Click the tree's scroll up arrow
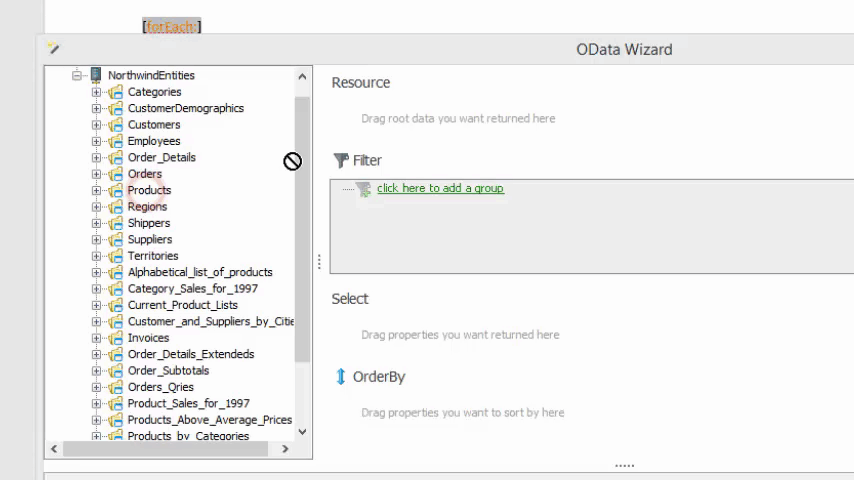Image resolution: width=854 pixels, height=480 pixels. (x=302, y=76)
